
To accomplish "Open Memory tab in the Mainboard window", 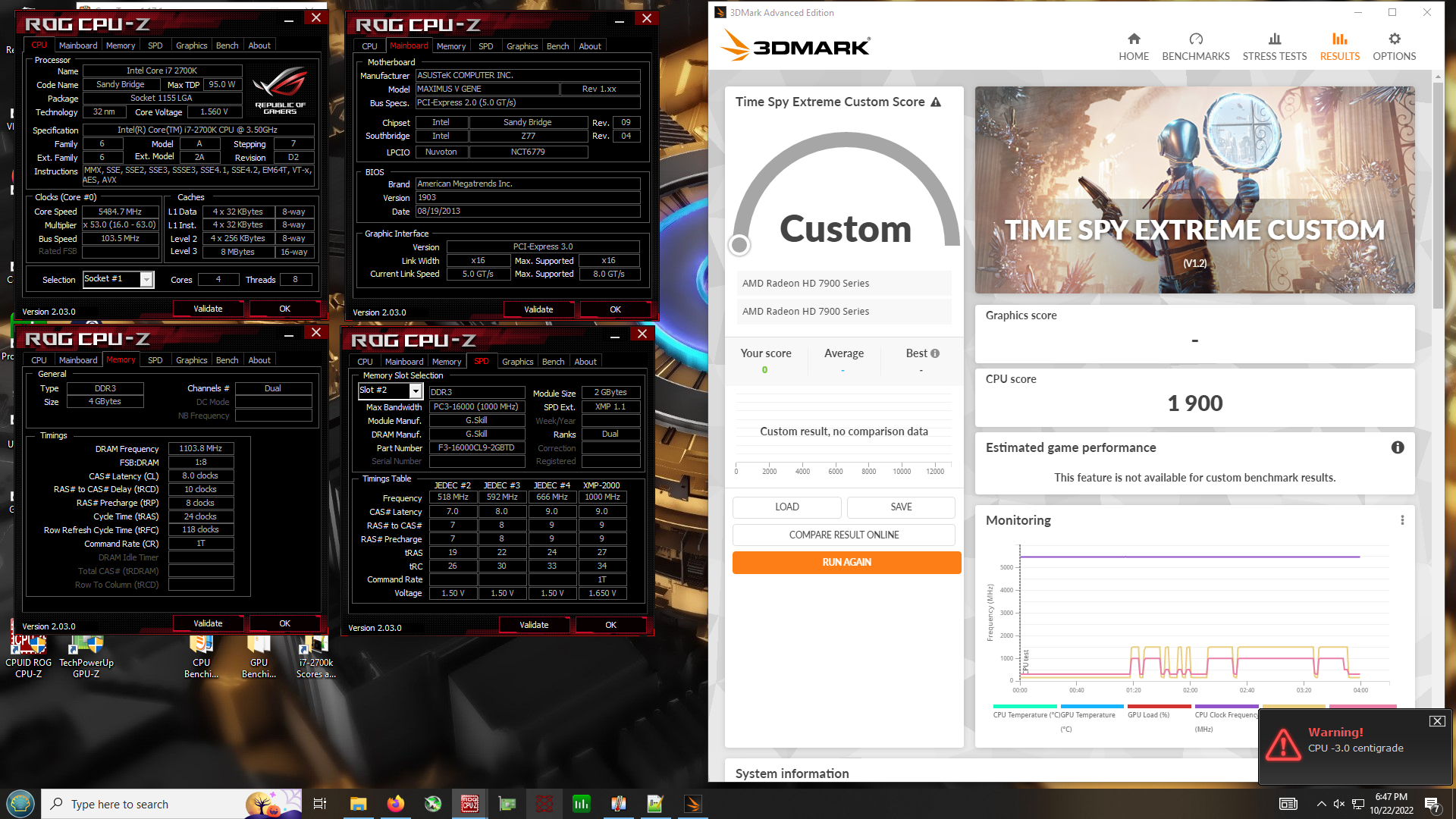I will 451,46.
